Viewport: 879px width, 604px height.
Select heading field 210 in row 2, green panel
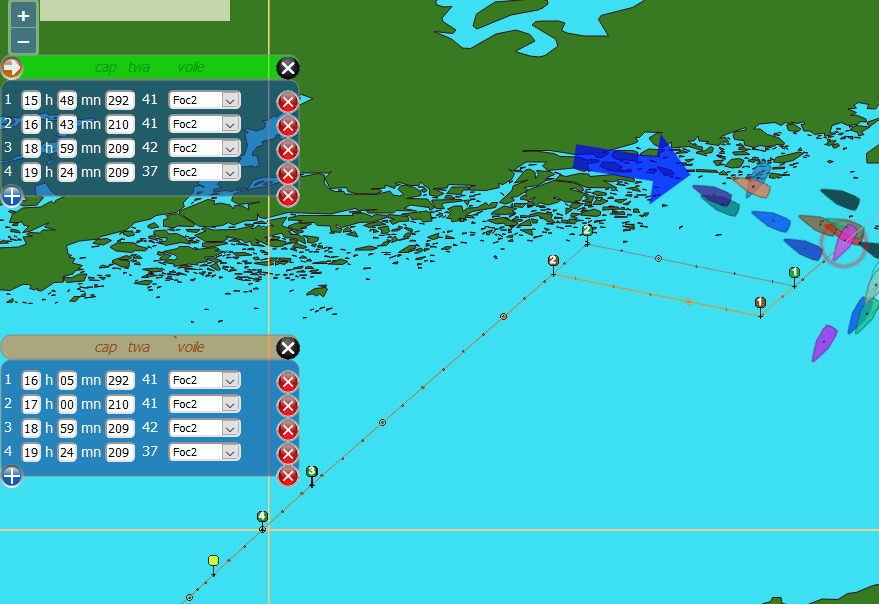coord(120,124)
